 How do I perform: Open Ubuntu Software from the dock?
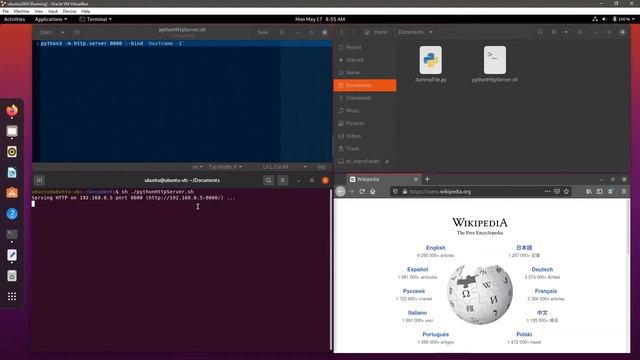12,193
